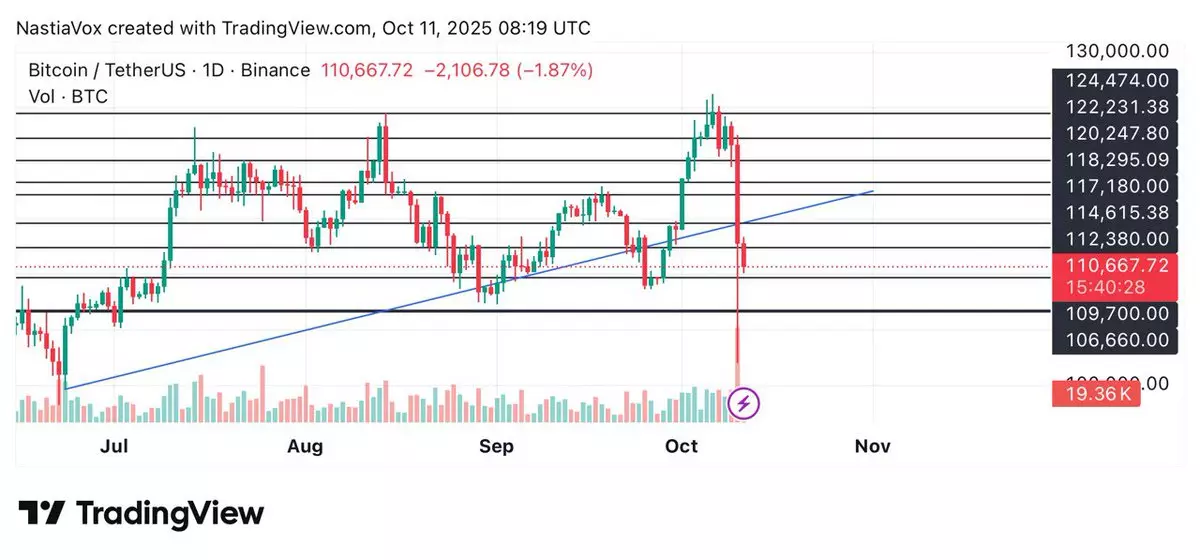
Task: Click the purple lightning bolt icon
Action: click(743, 404)
